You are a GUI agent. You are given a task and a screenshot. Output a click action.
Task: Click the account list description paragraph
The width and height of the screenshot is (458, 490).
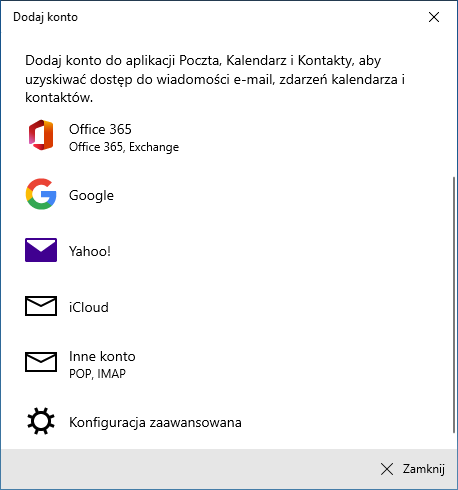215,79
